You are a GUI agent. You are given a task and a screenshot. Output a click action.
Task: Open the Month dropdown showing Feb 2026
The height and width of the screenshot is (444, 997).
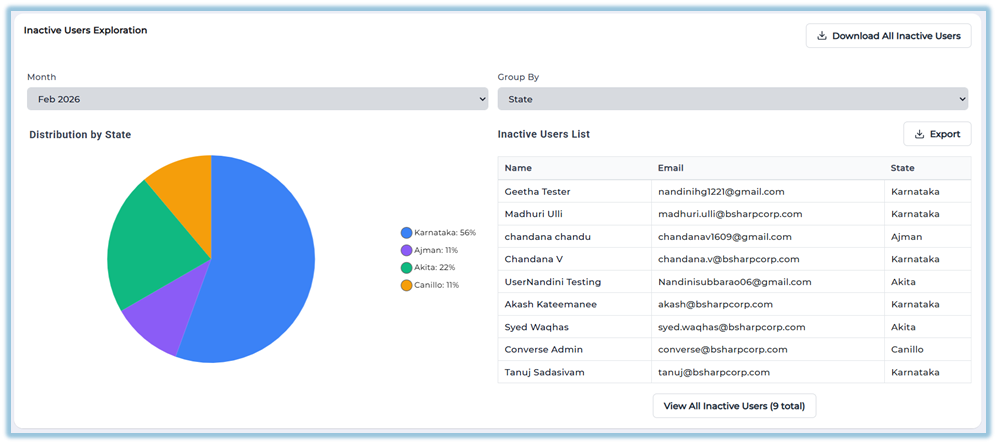coord(257,99)
